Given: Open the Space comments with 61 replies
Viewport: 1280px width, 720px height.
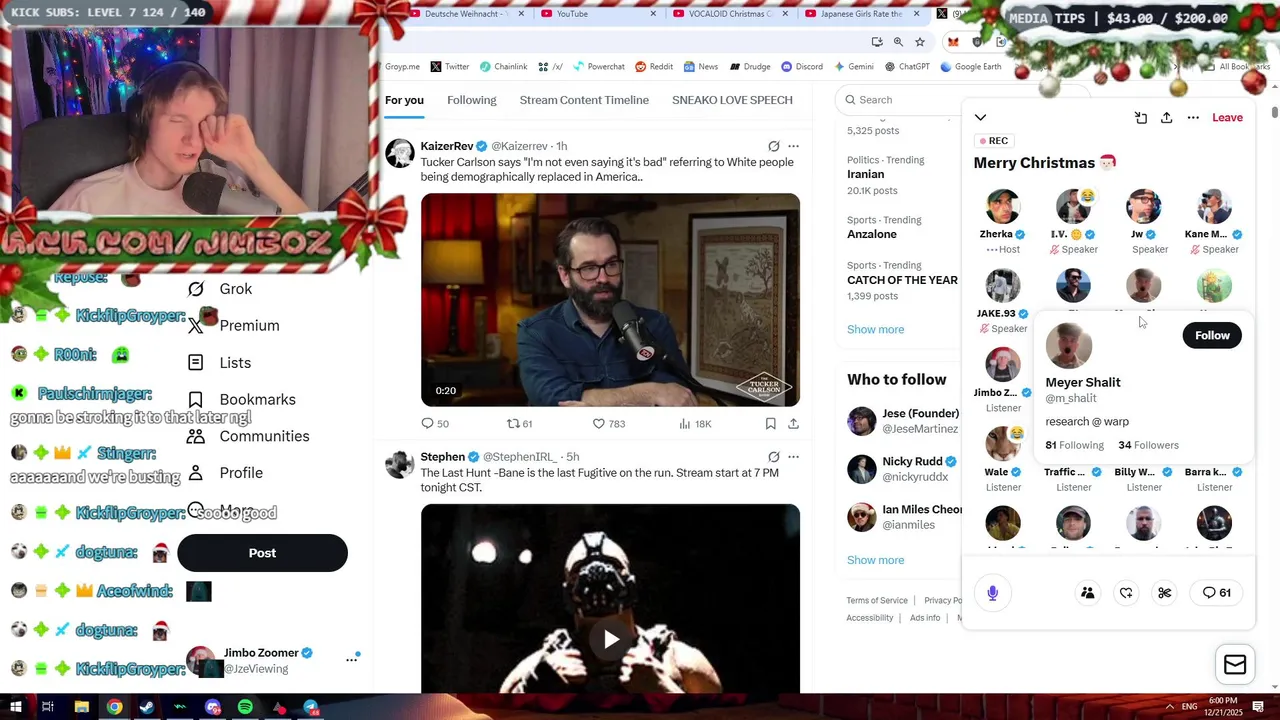Looking at the screenshot, I should pos(1216,593).
